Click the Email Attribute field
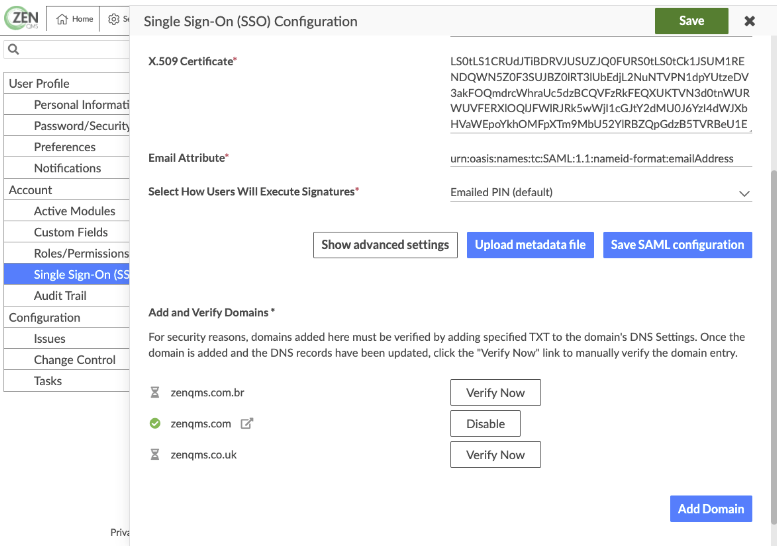The image size is (780, 554). [600, 158]
